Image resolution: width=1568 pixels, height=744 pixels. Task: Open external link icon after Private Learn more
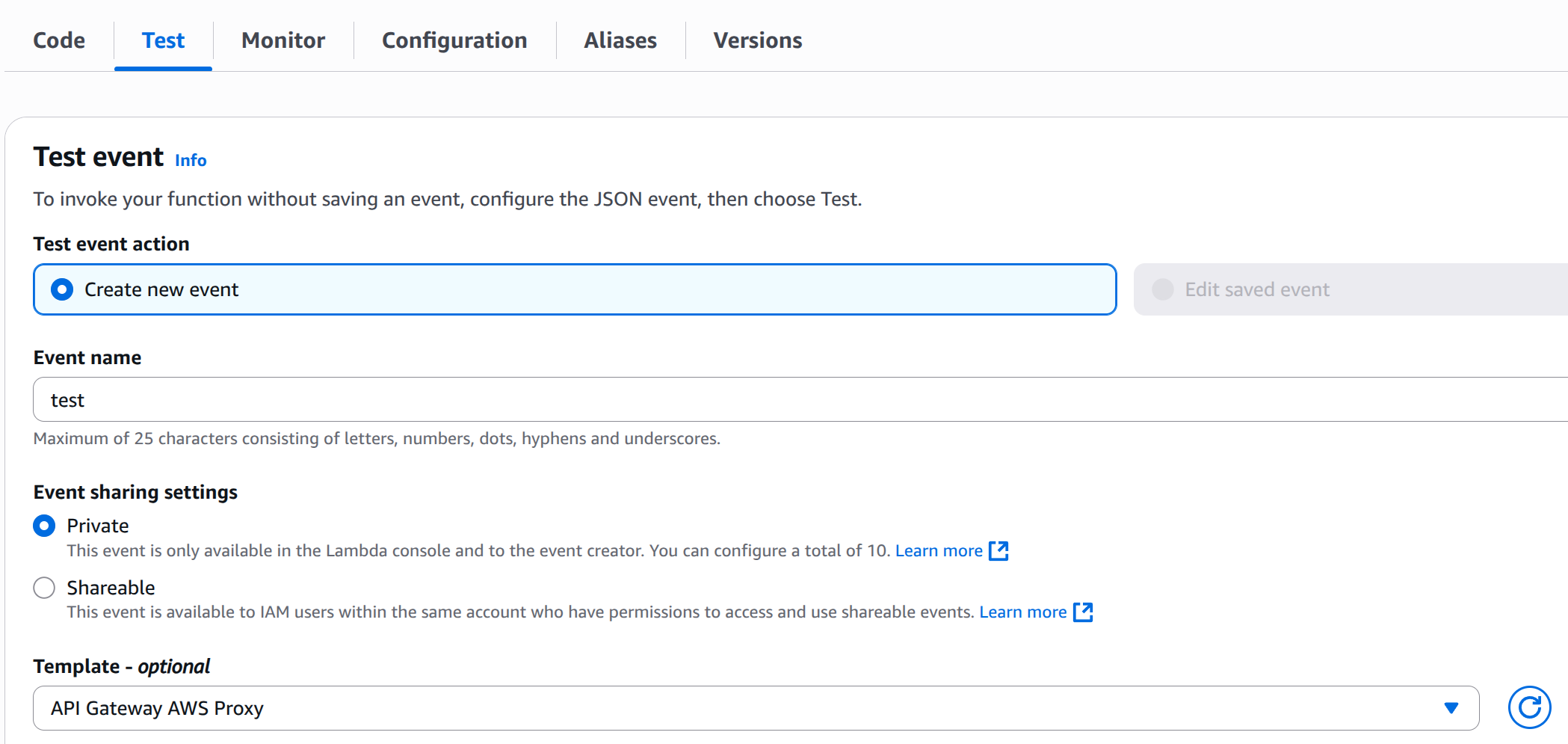pyautogui.click(x=998, y=551)
